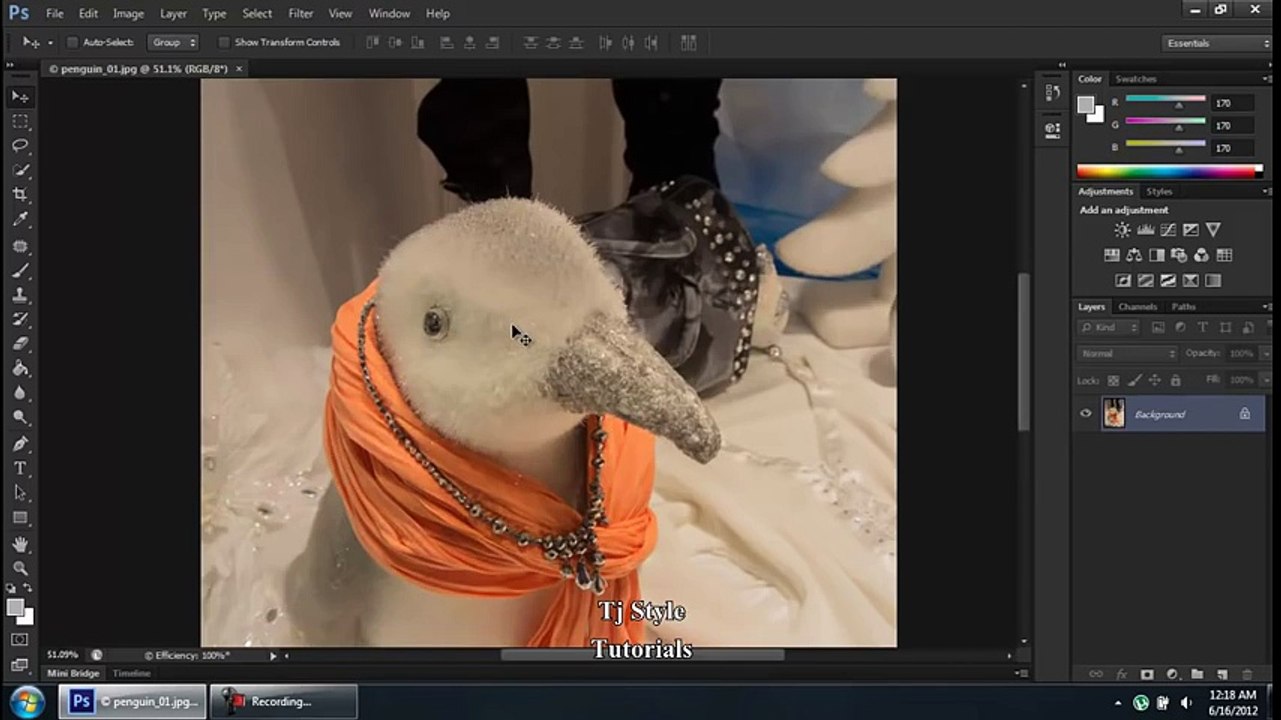Screen dimensions: 1281x720
Task: Add a Brightness/Contrast adjustment
Action: click(1122, 230)
